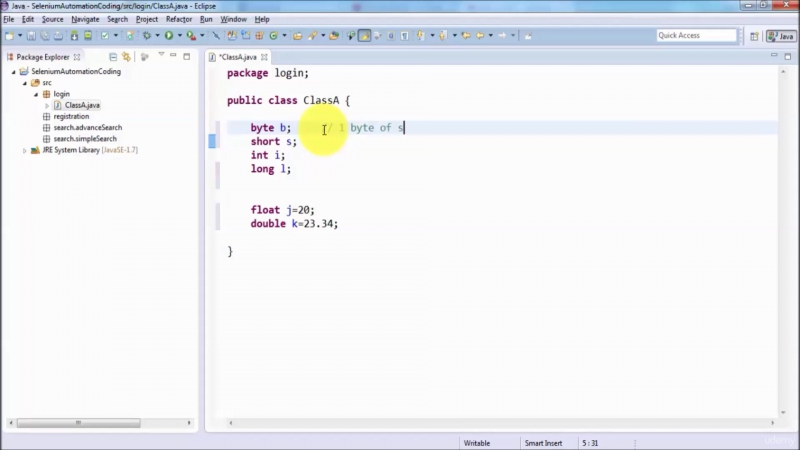Click the Smart Insert status bar entry
Screen dimensions: 800x450
click(543, 443)
